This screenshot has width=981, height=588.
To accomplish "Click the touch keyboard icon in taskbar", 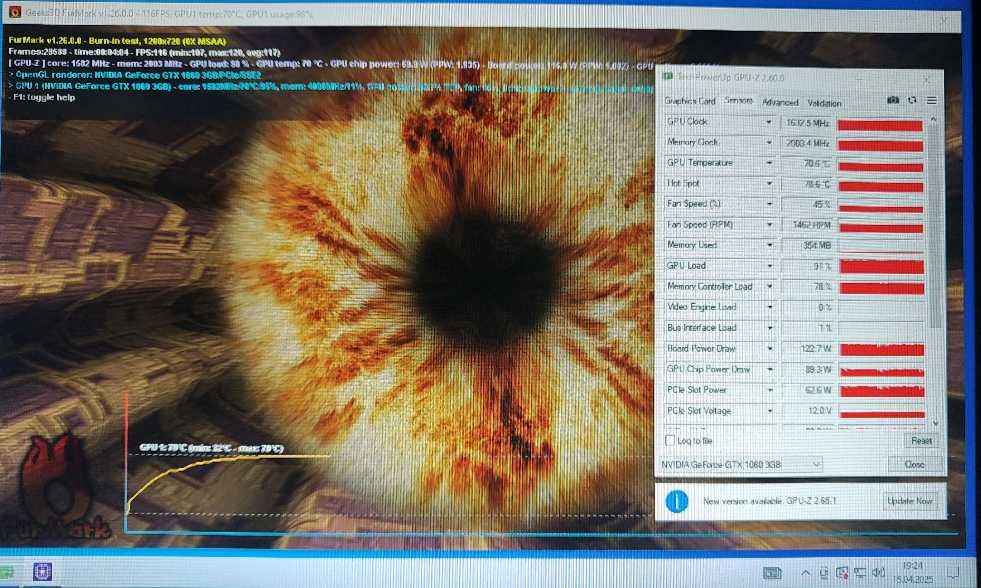I will pyautogui.click(x=772, y=572).
